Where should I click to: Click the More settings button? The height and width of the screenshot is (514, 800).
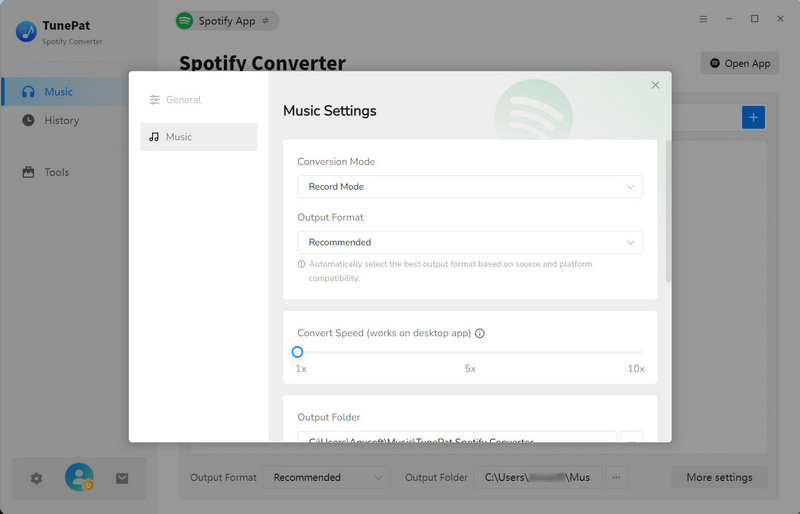(x=719, y=478)
